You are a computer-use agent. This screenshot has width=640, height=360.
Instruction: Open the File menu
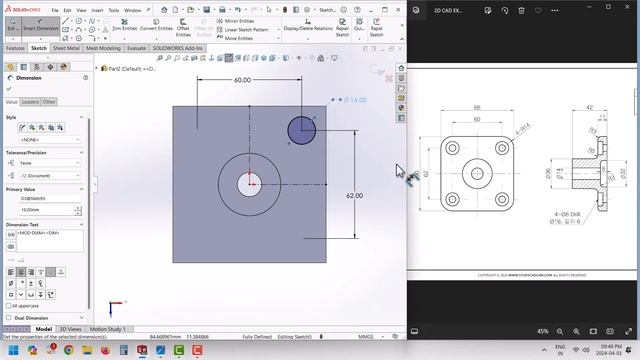click(55, 10)
